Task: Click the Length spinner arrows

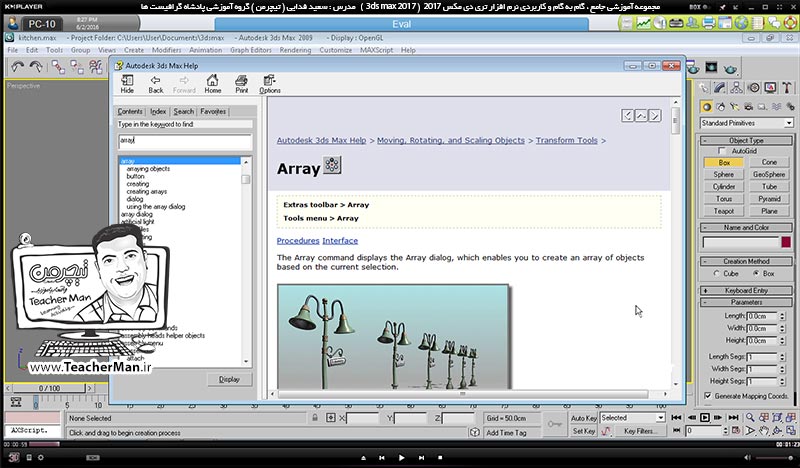Action: coord(782,316)
